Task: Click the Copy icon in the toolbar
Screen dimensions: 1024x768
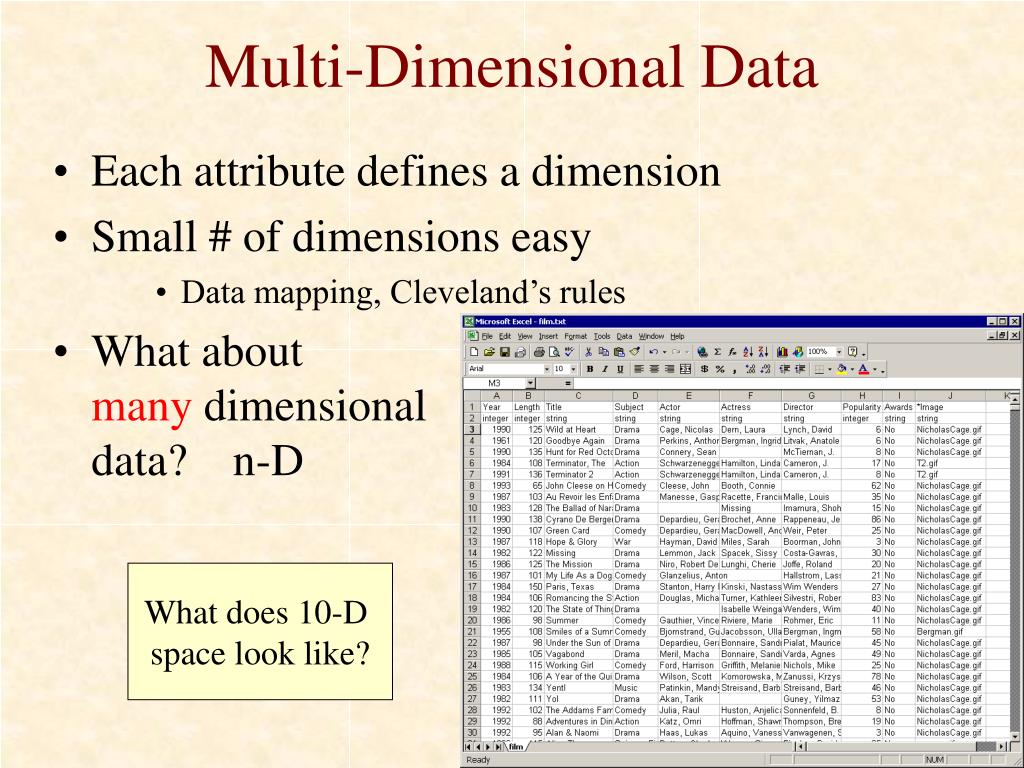Action: click(604, 352)
